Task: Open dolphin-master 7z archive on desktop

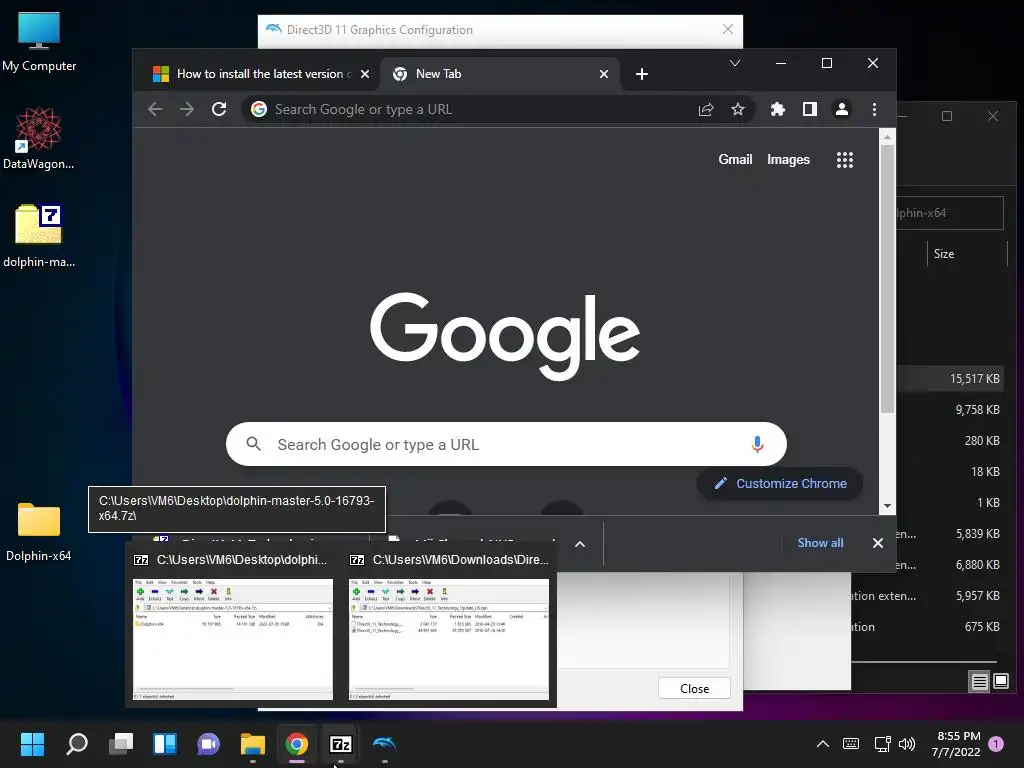Action: (x=39, y=236)
